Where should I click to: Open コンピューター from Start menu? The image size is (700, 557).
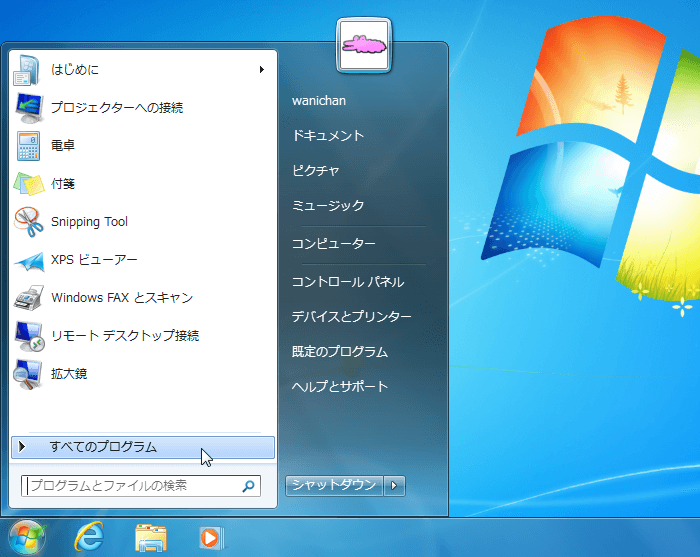334,244
